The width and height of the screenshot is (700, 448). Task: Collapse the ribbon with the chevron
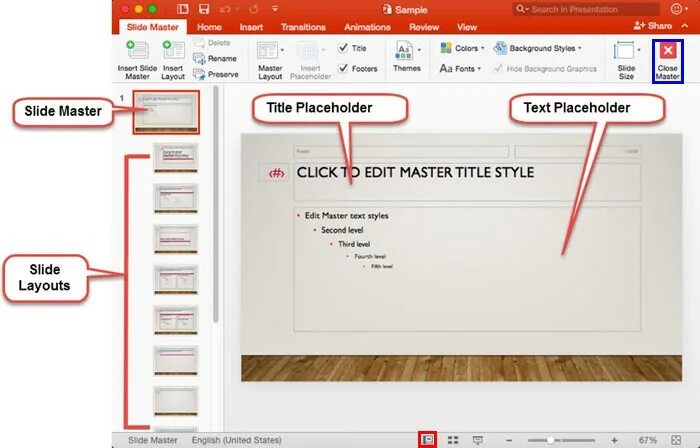(x=685, y=26)
